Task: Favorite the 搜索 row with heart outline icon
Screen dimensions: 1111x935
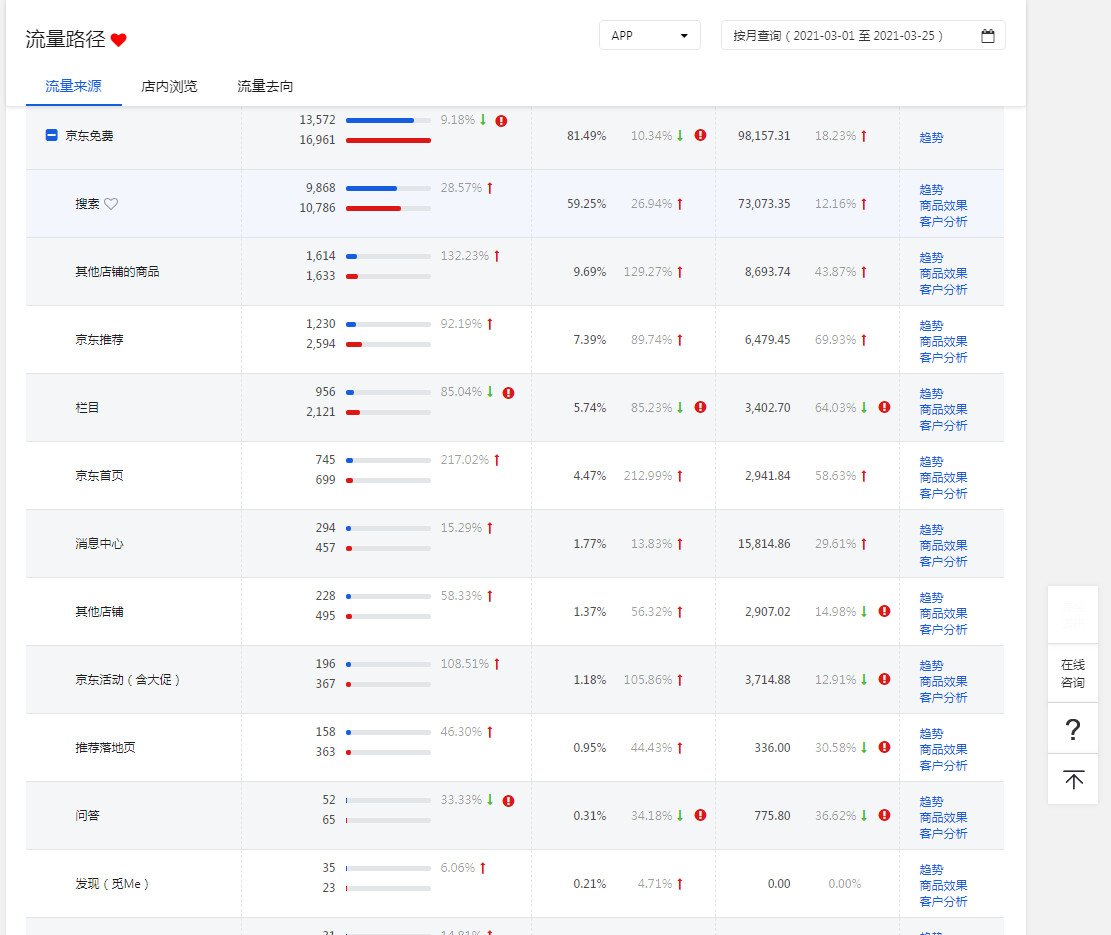Action: pos(111,204)
